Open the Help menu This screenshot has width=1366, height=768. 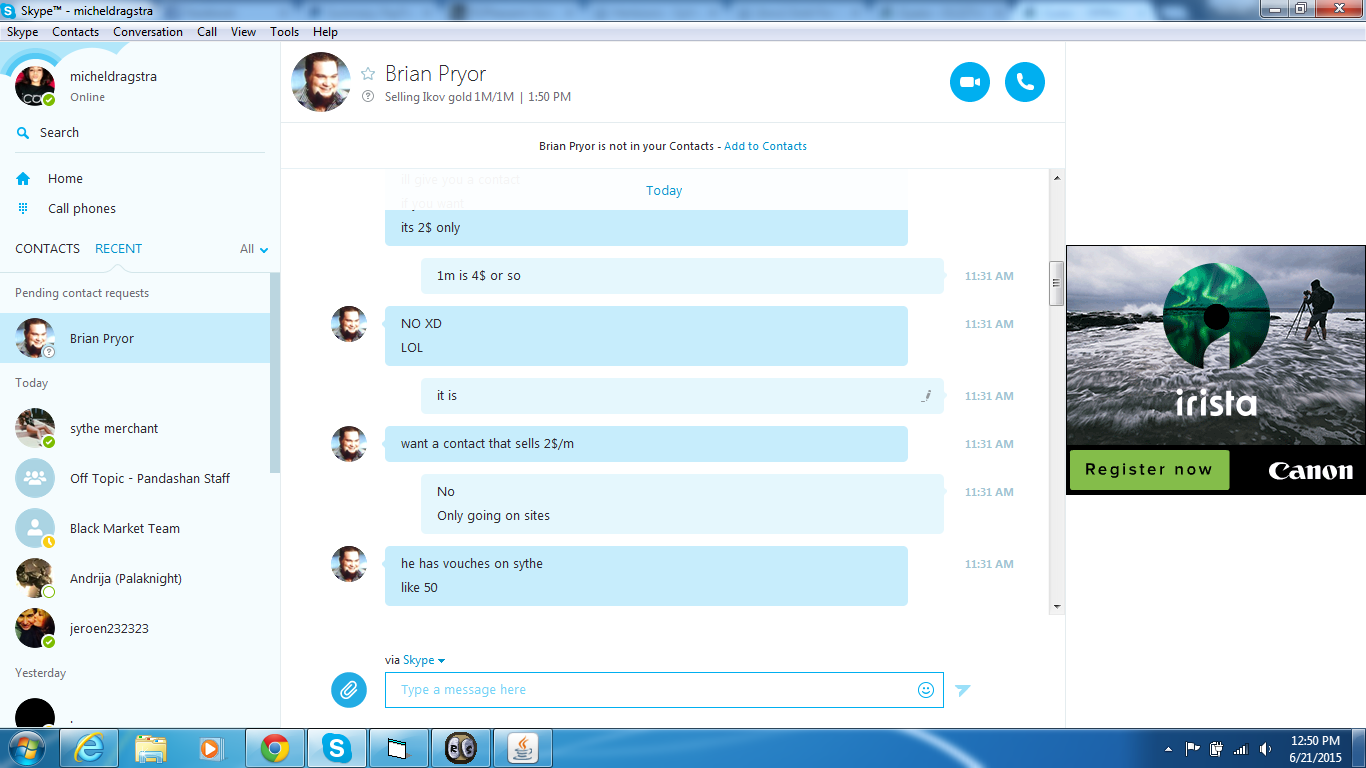pos(325,32)
